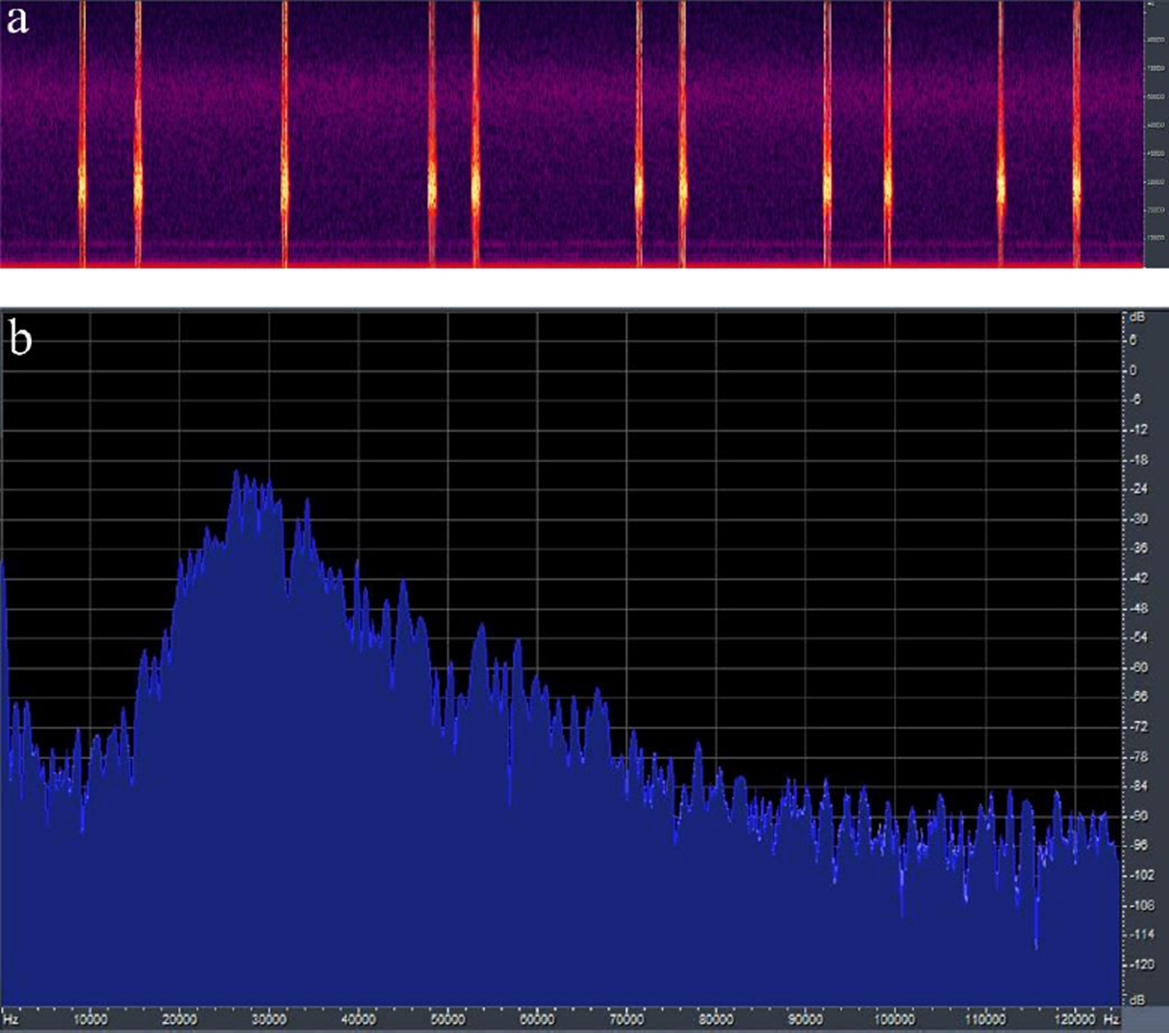Click the dB unit label atop amplitude scale
Image resolution: width=1169 pixels, height=1033 pixels.
click(1136, 317)
